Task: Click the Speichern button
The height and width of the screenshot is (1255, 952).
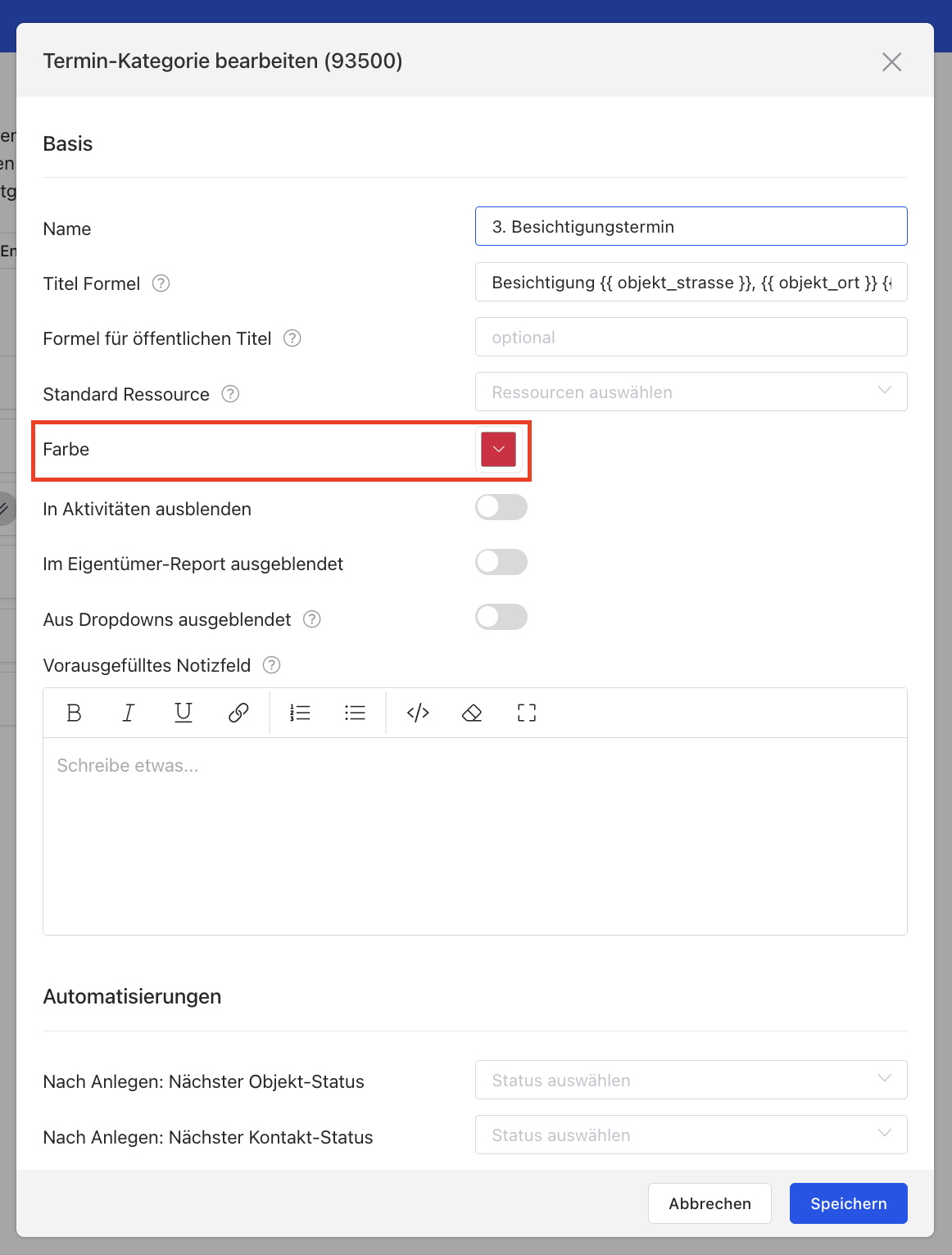Action: (x=848, y=1203)
